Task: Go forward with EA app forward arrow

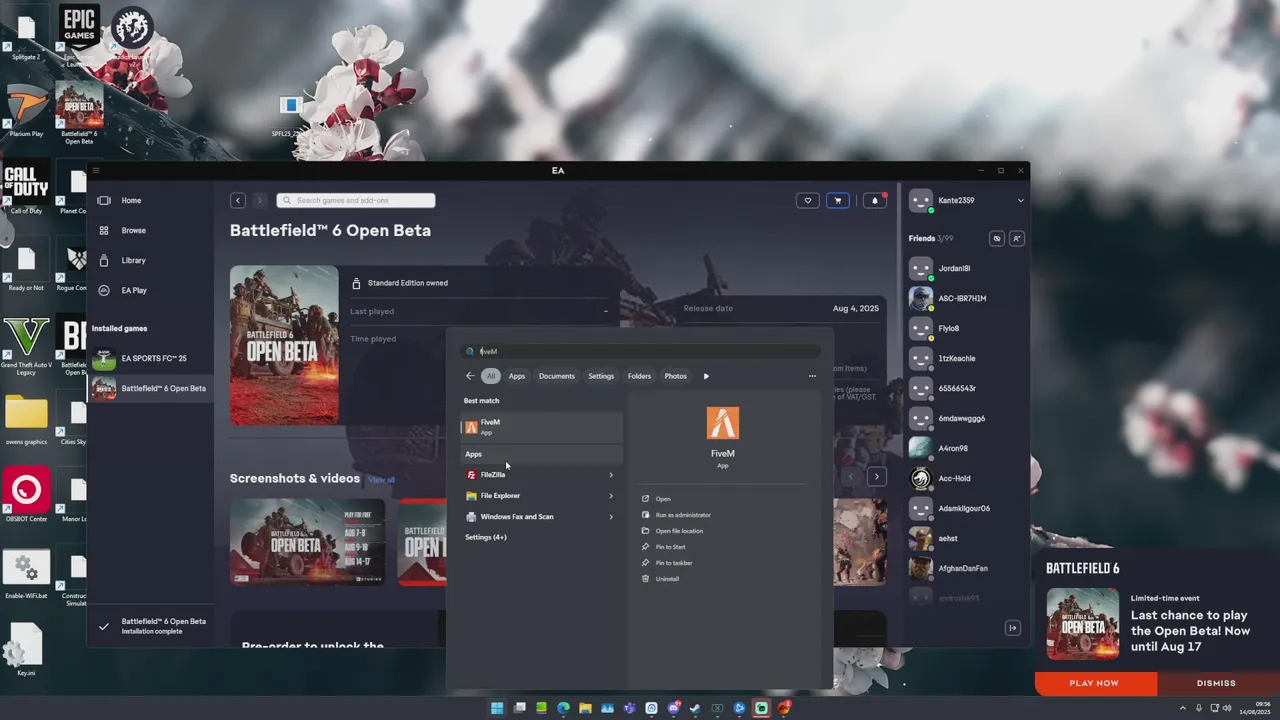Action: point(259,200)
